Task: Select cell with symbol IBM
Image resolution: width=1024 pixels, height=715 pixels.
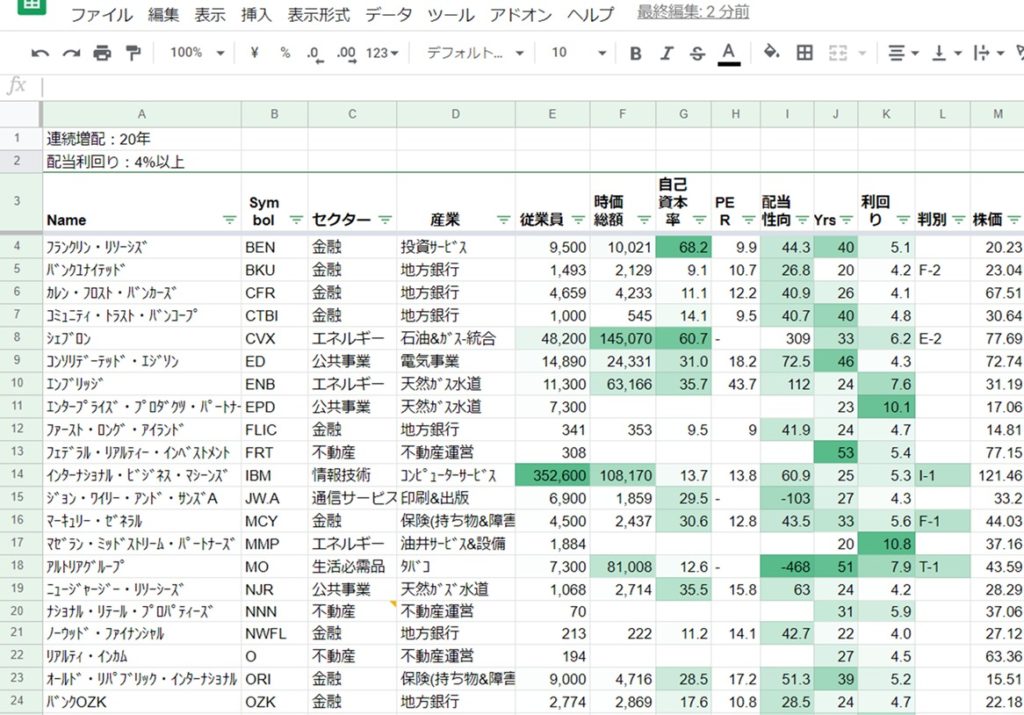Action: click(274, 475)
